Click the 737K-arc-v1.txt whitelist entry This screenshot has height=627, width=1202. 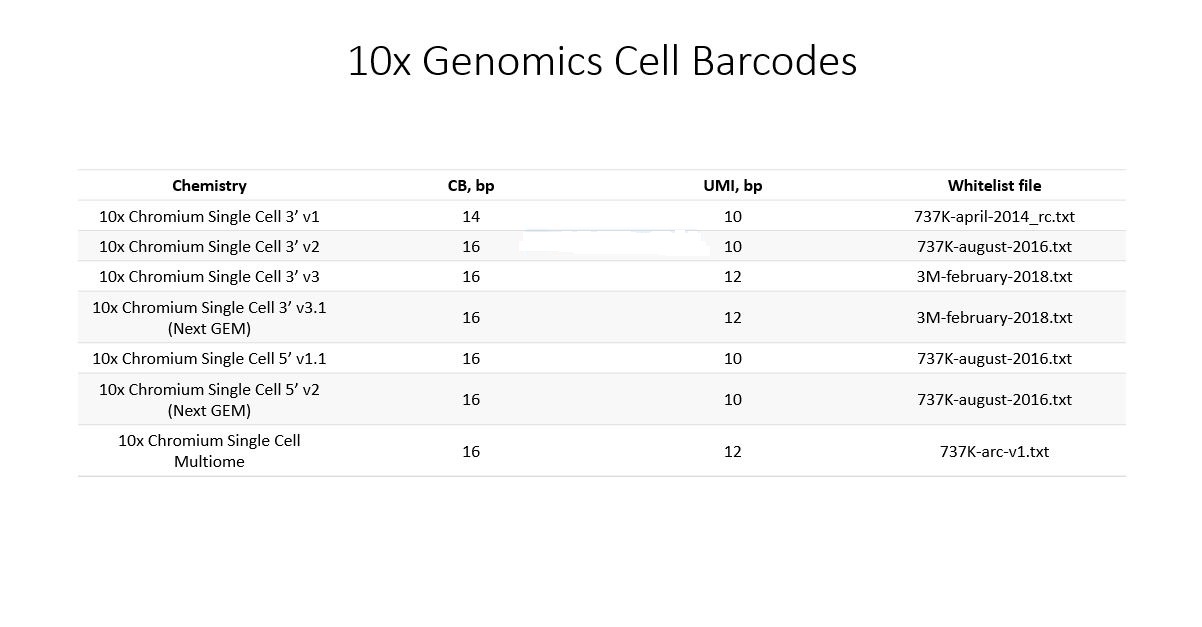[994, 451]
